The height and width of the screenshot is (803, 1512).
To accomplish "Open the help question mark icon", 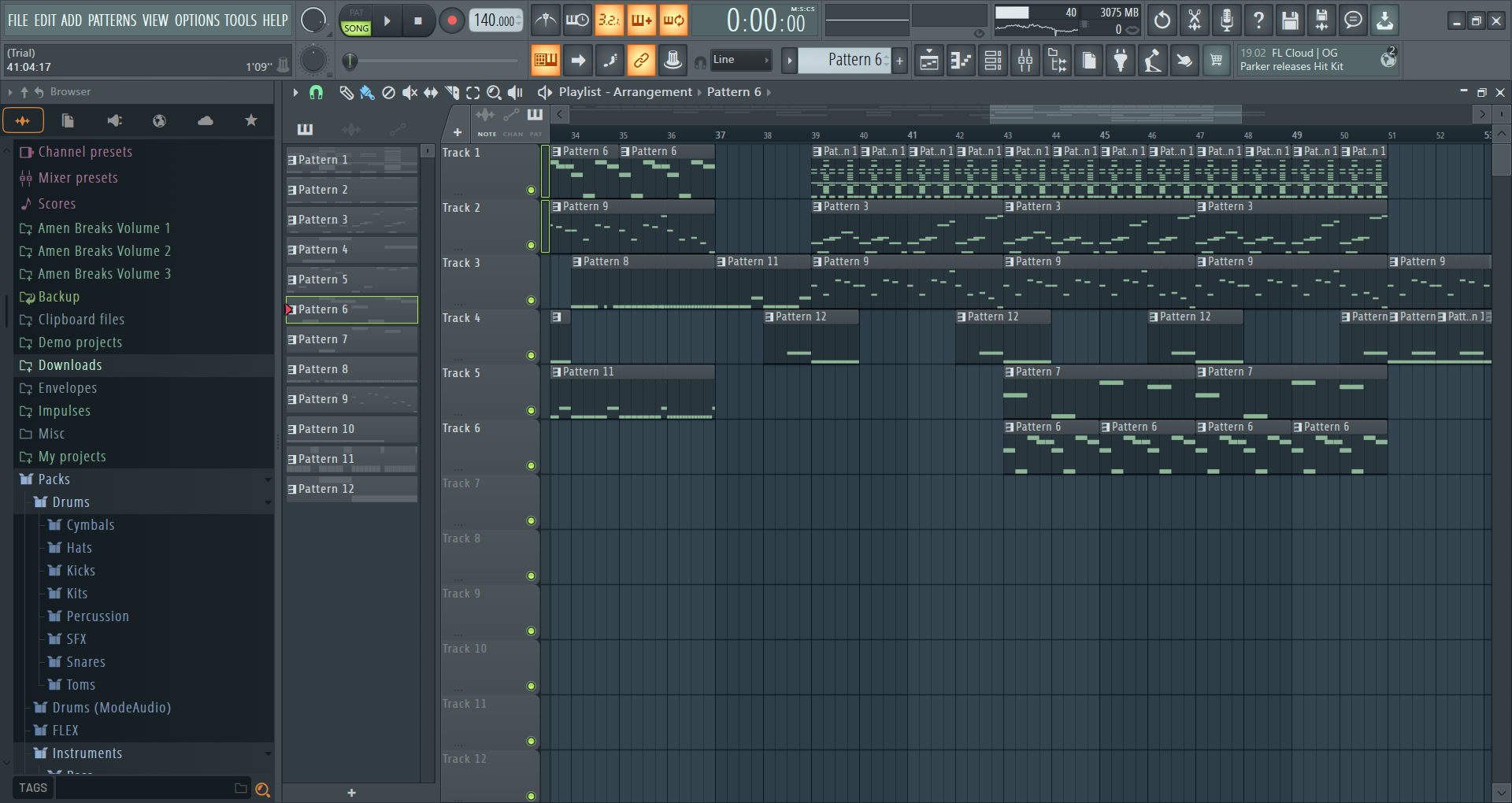I will [1258, 20].
